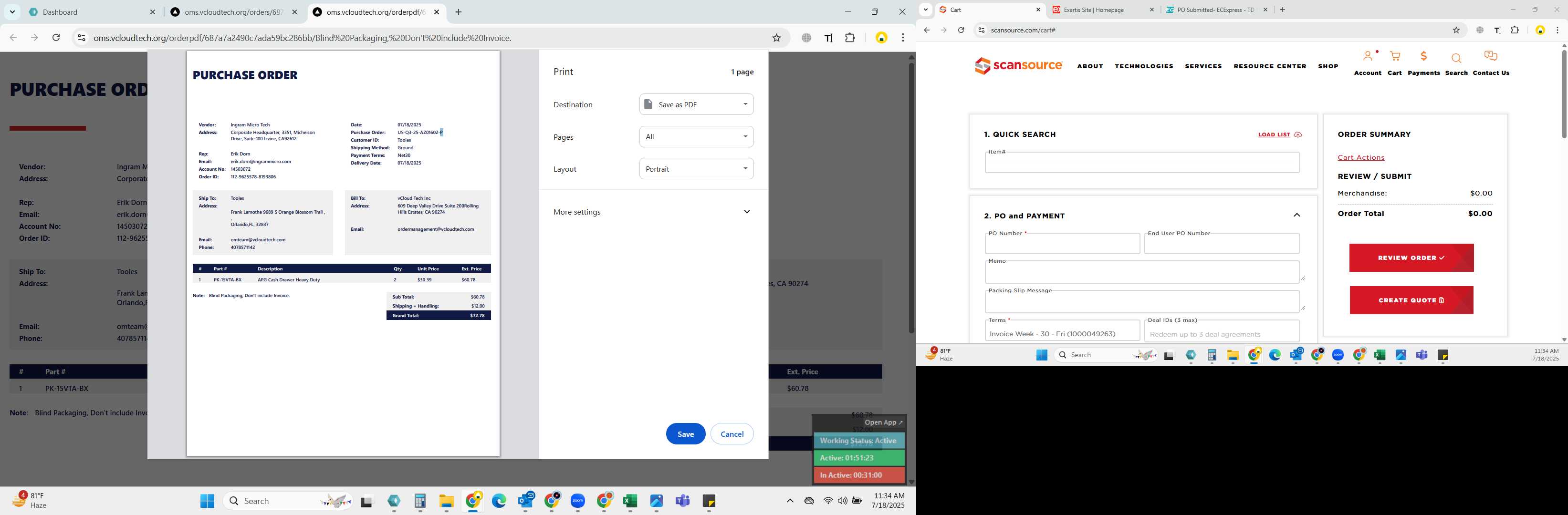
Task: Open the Terms dropdown Invoice Week - 30
Action: pyautogui.click(x=1062, y=331)
